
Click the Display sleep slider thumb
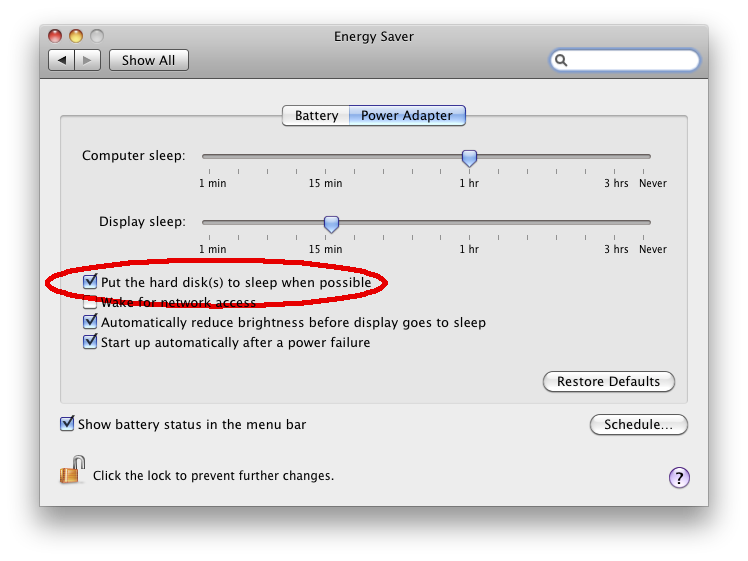pyautogui.click(x=331, y=224)
